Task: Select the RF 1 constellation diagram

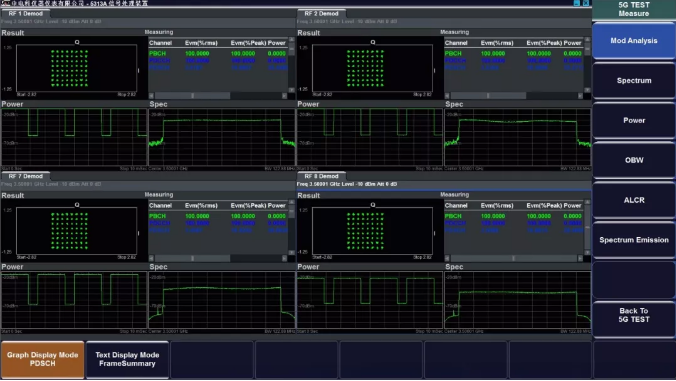Action: [77, 68]
